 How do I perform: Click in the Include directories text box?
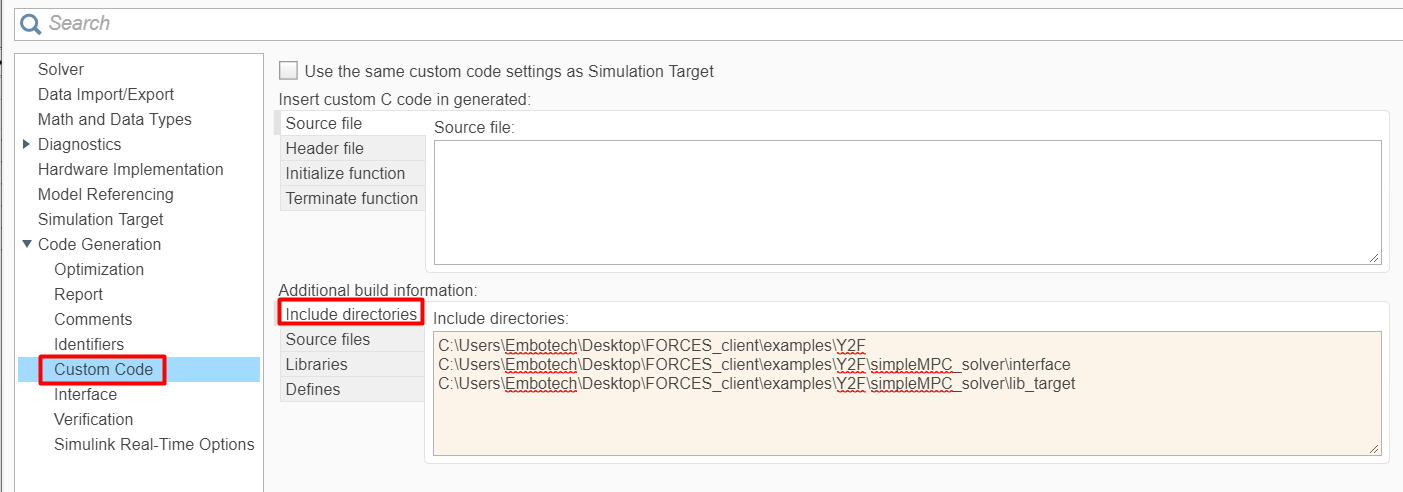[906, 420]
